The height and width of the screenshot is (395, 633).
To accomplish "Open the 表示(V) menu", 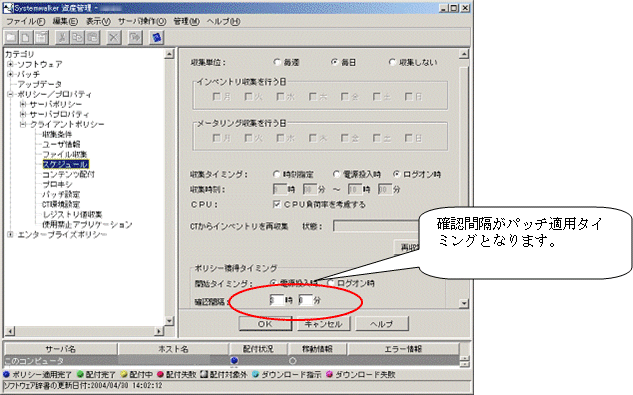I will coord(98,21).
